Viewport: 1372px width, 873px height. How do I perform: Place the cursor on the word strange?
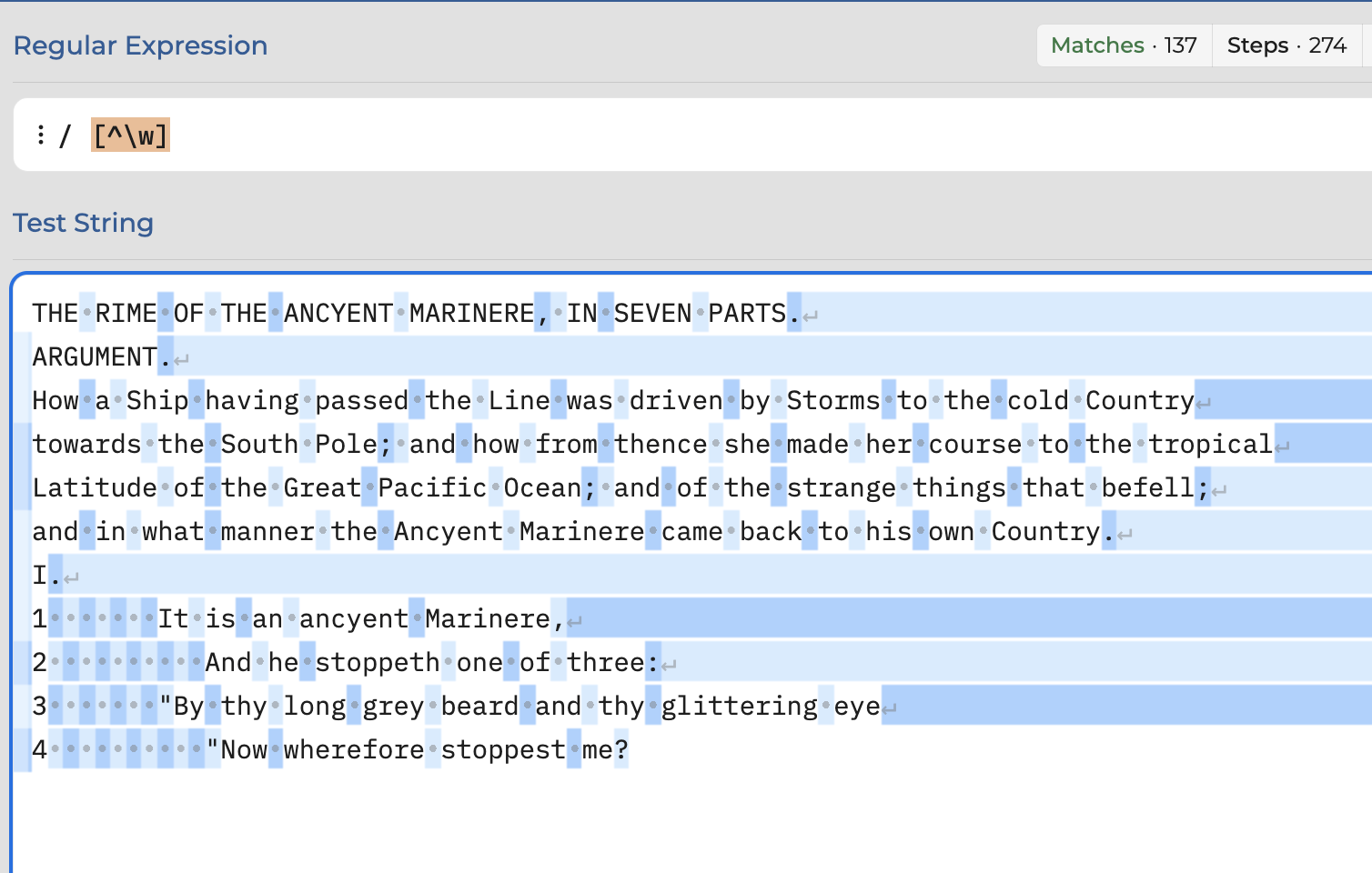point(842,488)
